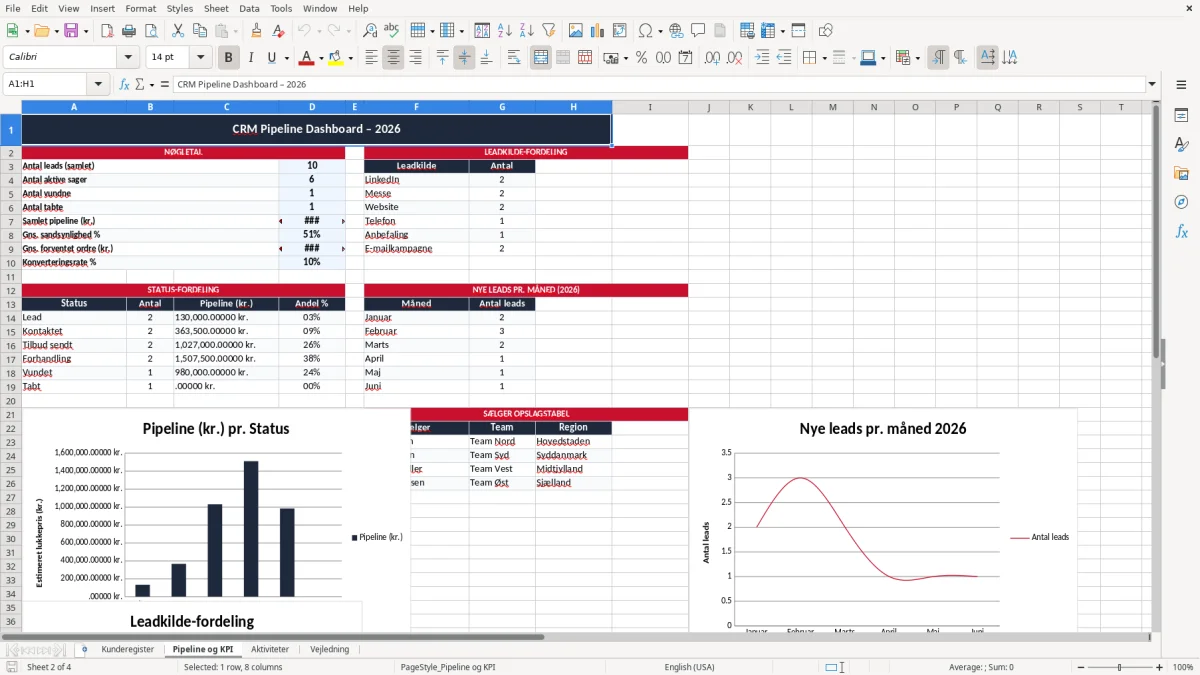
Task: Apply Format as Percent icon
Action: [x=642, y=58]
